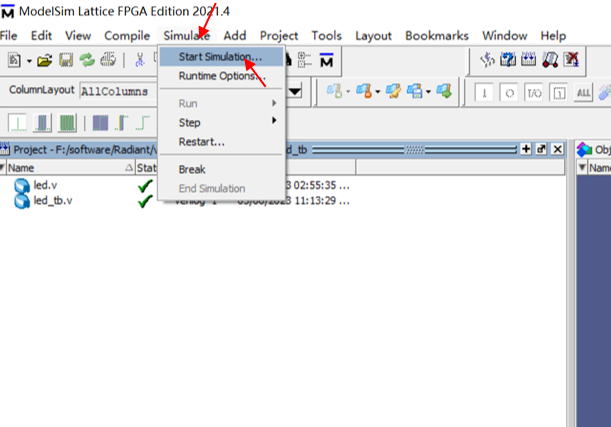Open the View menu
Viewport: 611px width, 427px height.
(x=78, y=36)
